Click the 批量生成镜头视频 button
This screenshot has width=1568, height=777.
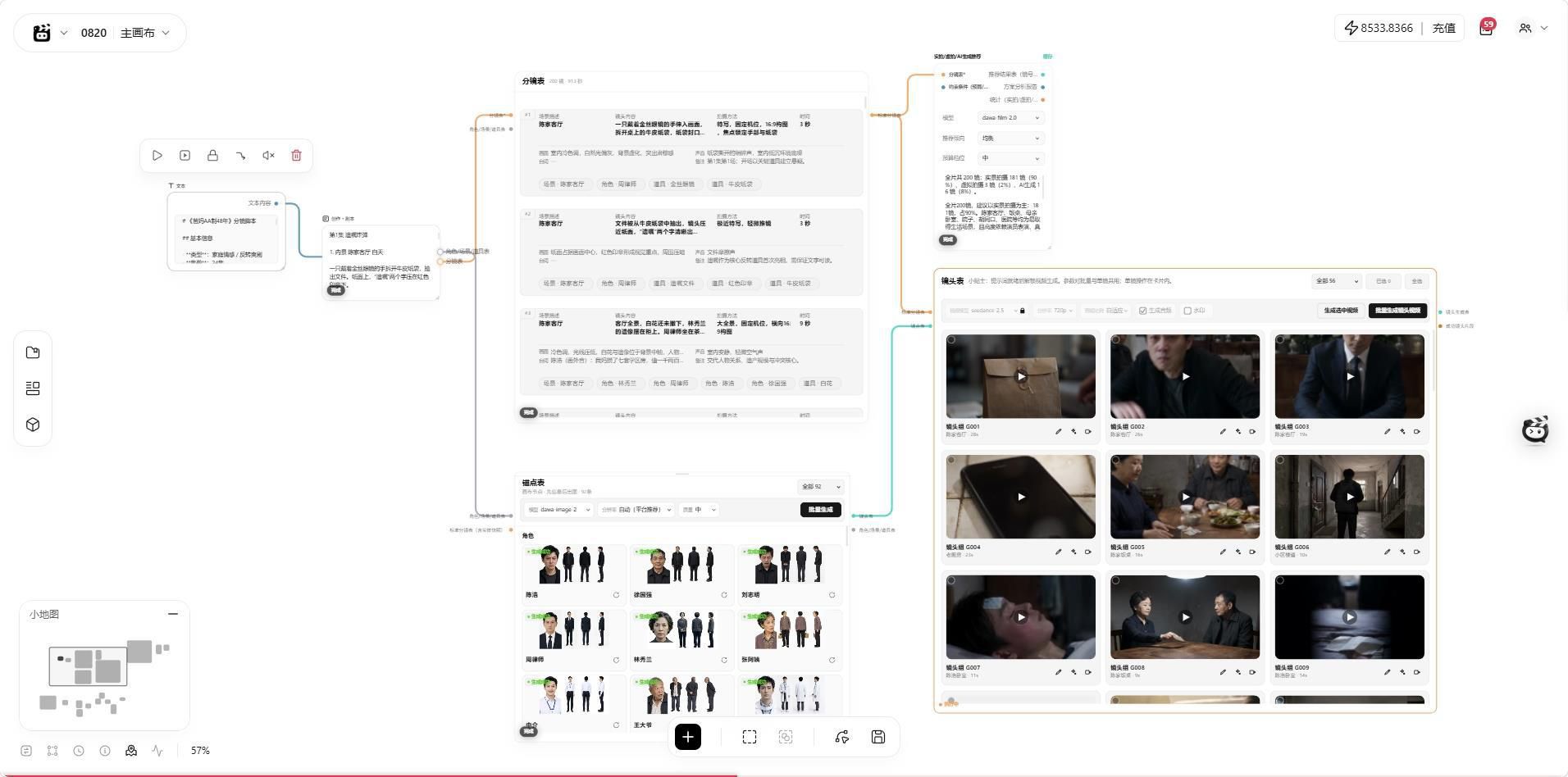click(1397, 311)
